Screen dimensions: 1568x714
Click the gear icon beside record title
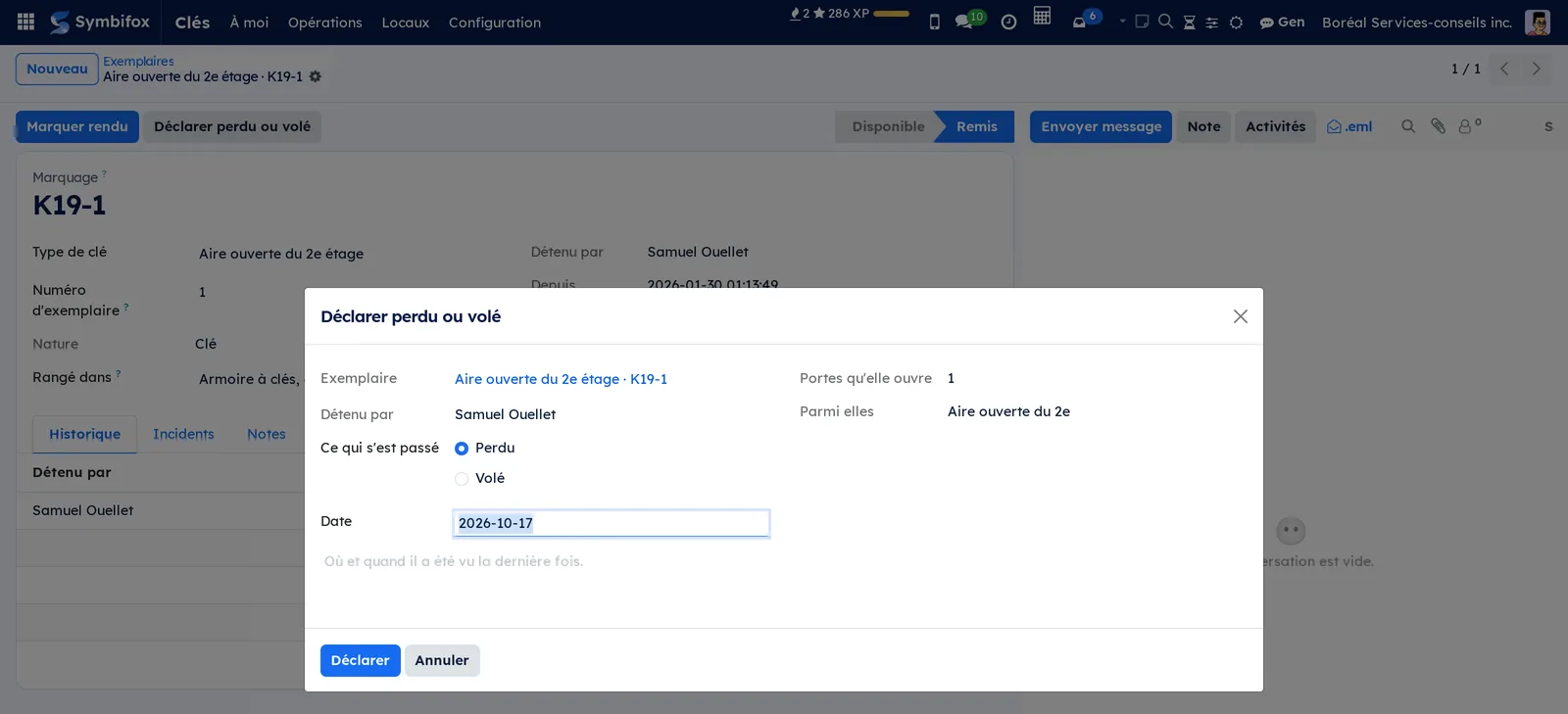tap(316, 76)
